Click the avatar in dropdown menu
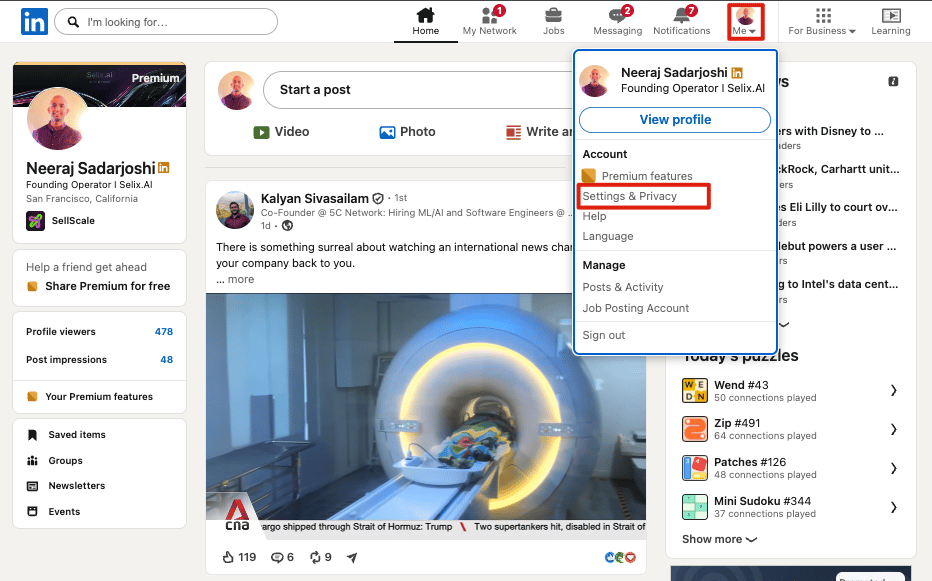This screenshot has height=581, width=932. pyautogui.click(x=595, y=80)
